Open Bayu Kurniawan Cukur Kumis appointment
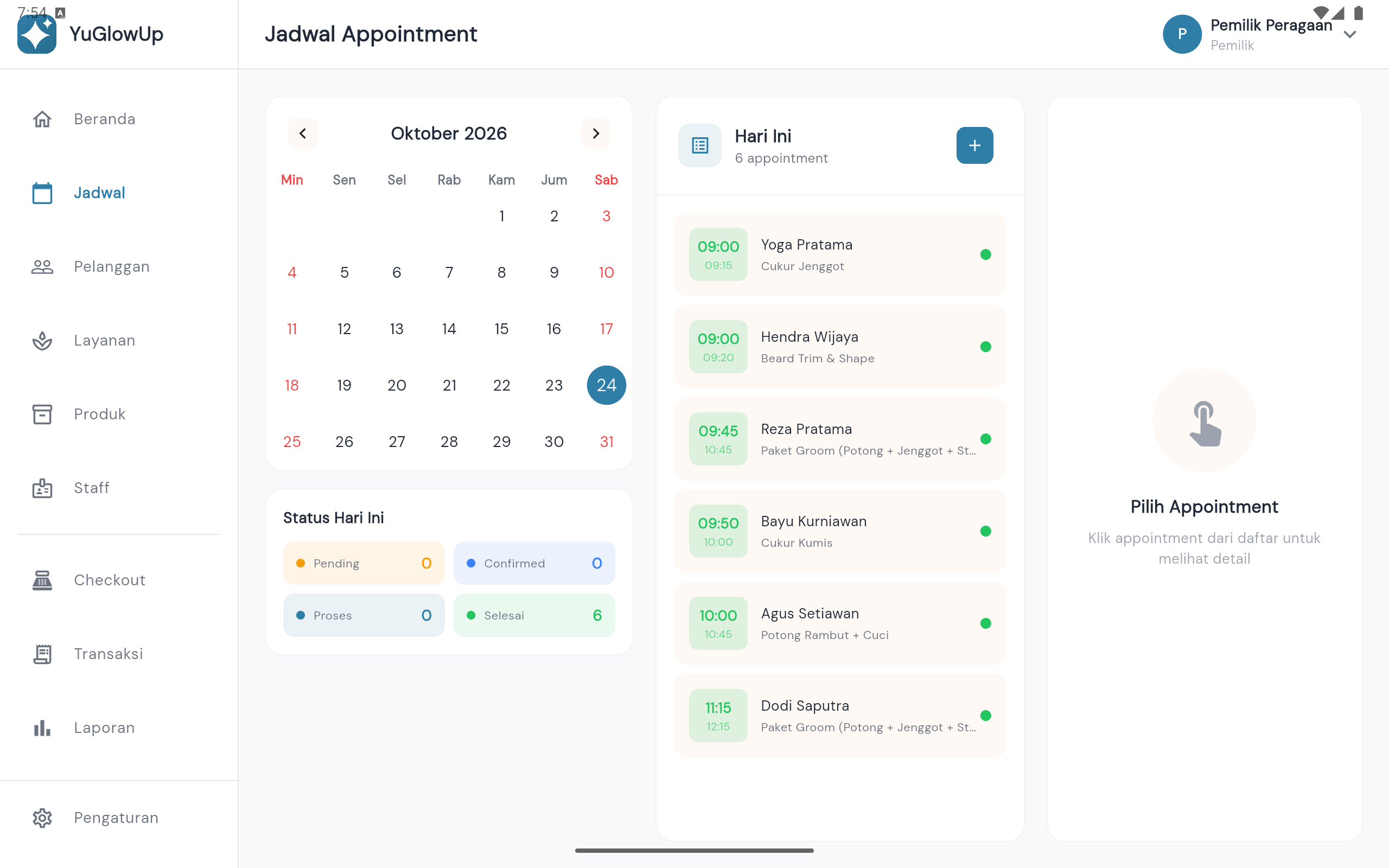 coord(840,531)
